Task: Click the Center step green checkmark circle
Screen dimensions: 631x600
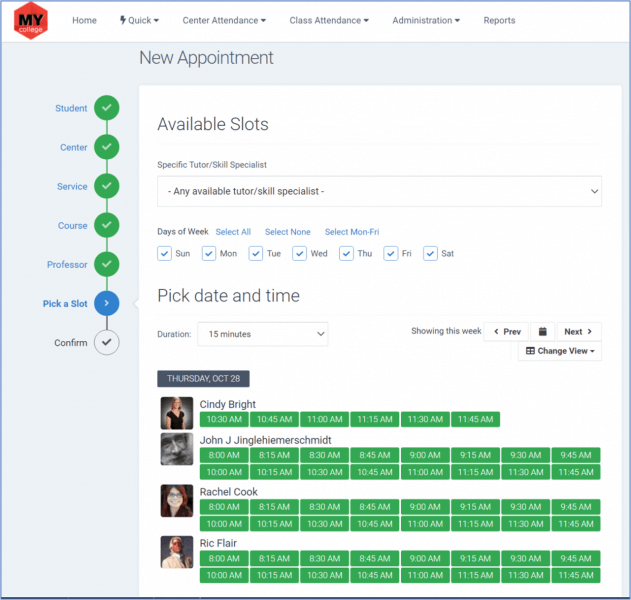Action: [x=107, y=147]
